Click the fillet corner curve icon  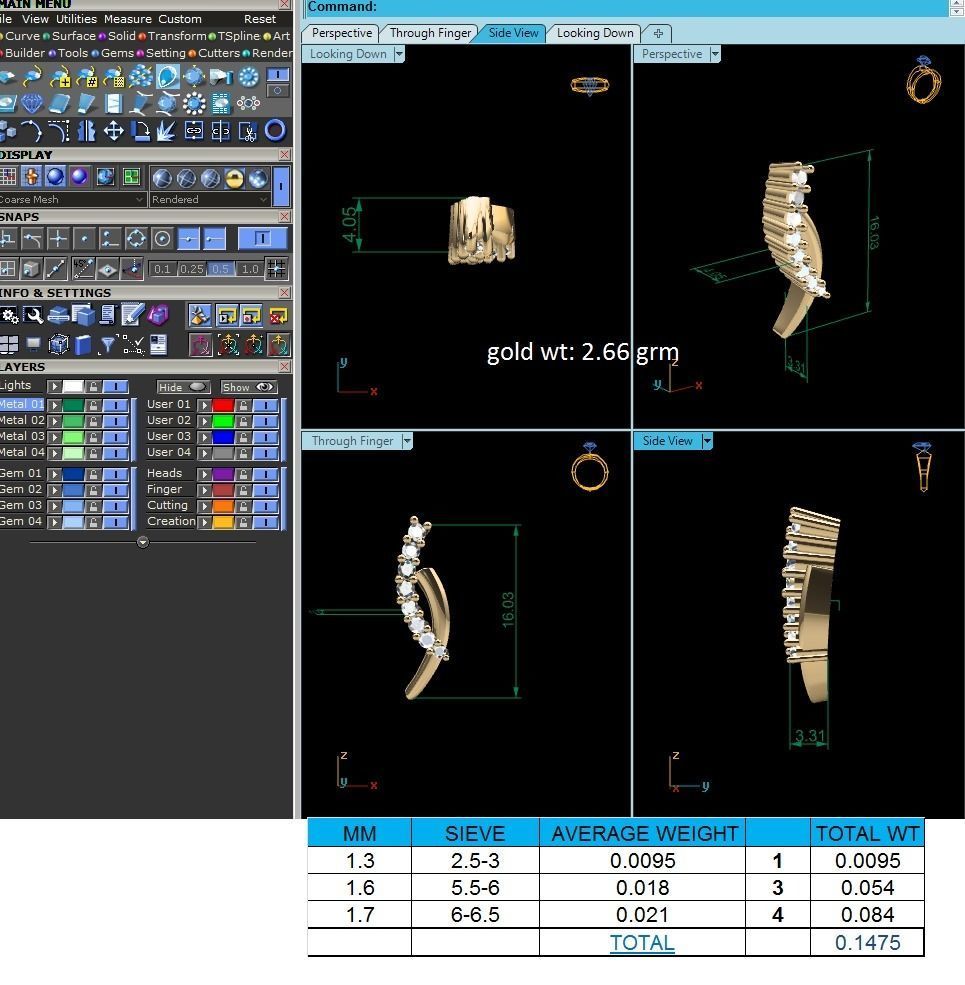point(58,131)
